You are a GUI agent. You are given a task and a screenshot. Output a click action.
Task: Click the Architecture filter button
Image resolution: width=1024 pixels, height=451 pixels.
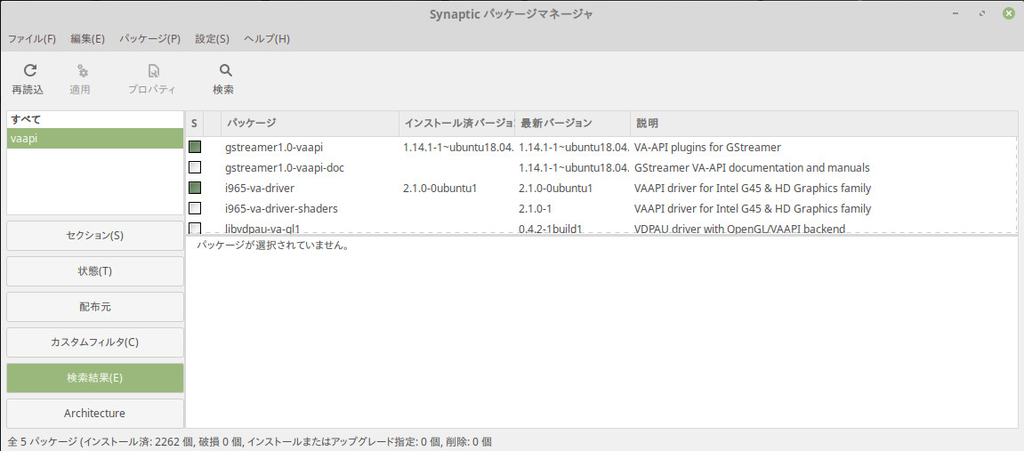click(95, 413)
